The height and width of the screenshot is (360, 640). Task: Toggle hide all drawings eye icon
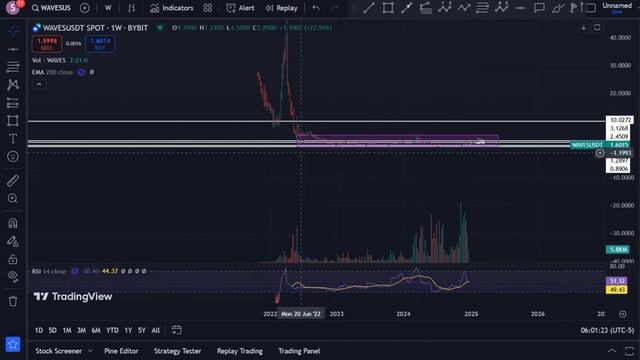coord(13,277)
